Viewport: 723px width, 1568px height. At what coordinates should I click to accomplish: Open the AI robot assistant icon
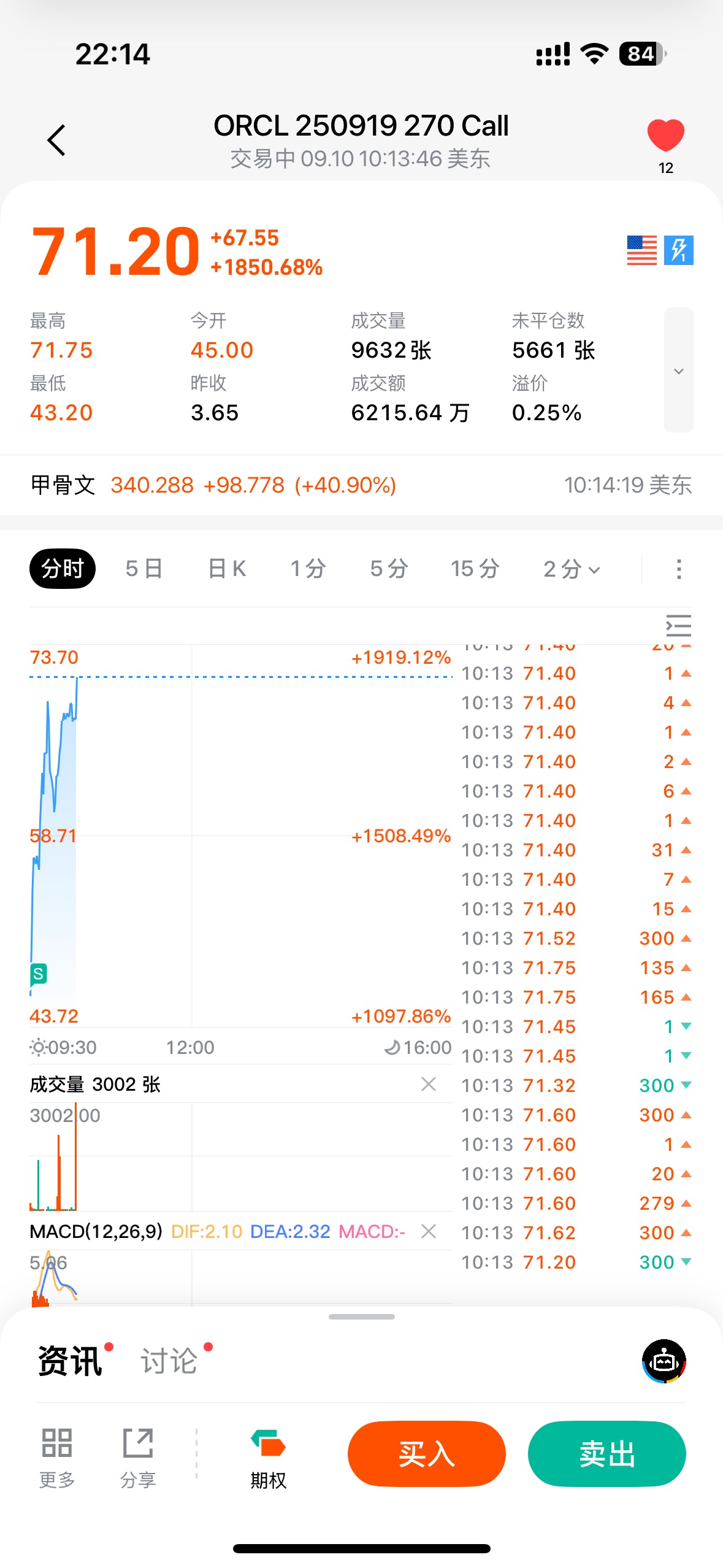(664, 1361)
